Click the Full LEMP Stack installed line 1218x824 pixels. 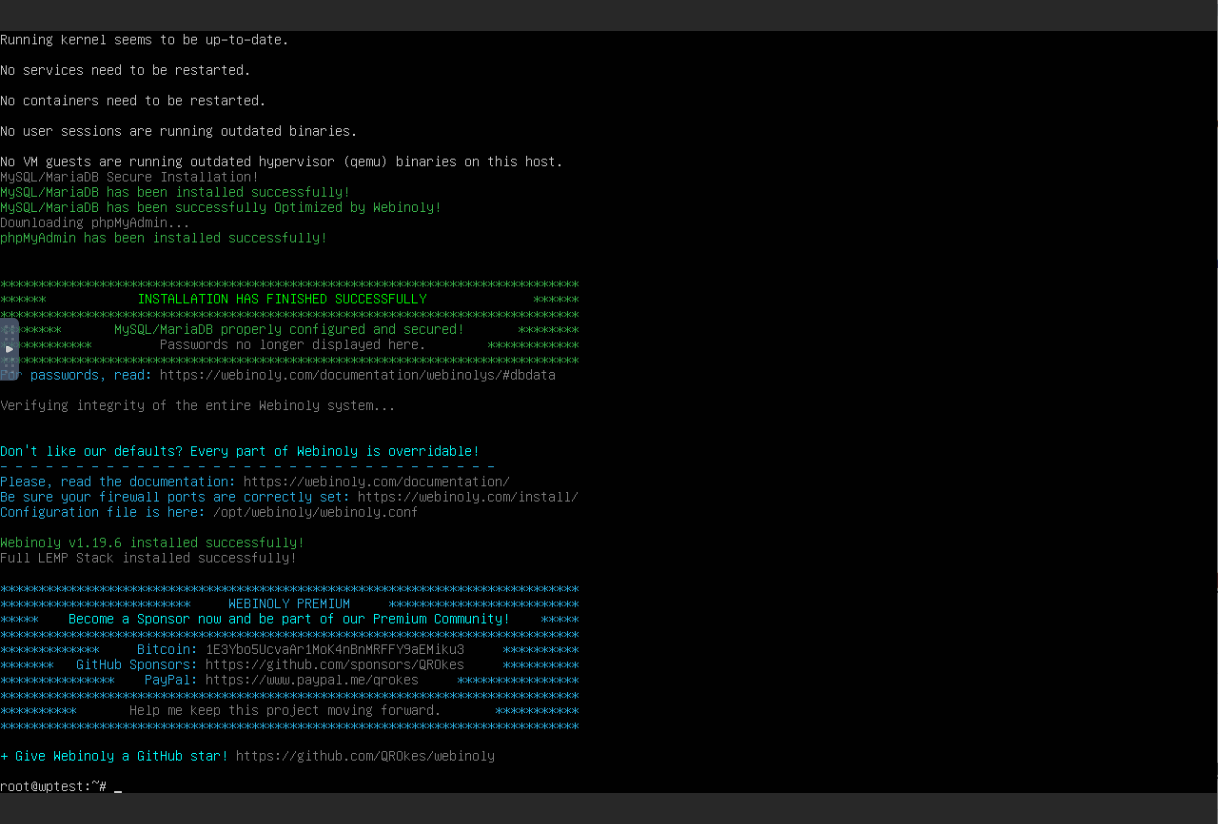148,558
